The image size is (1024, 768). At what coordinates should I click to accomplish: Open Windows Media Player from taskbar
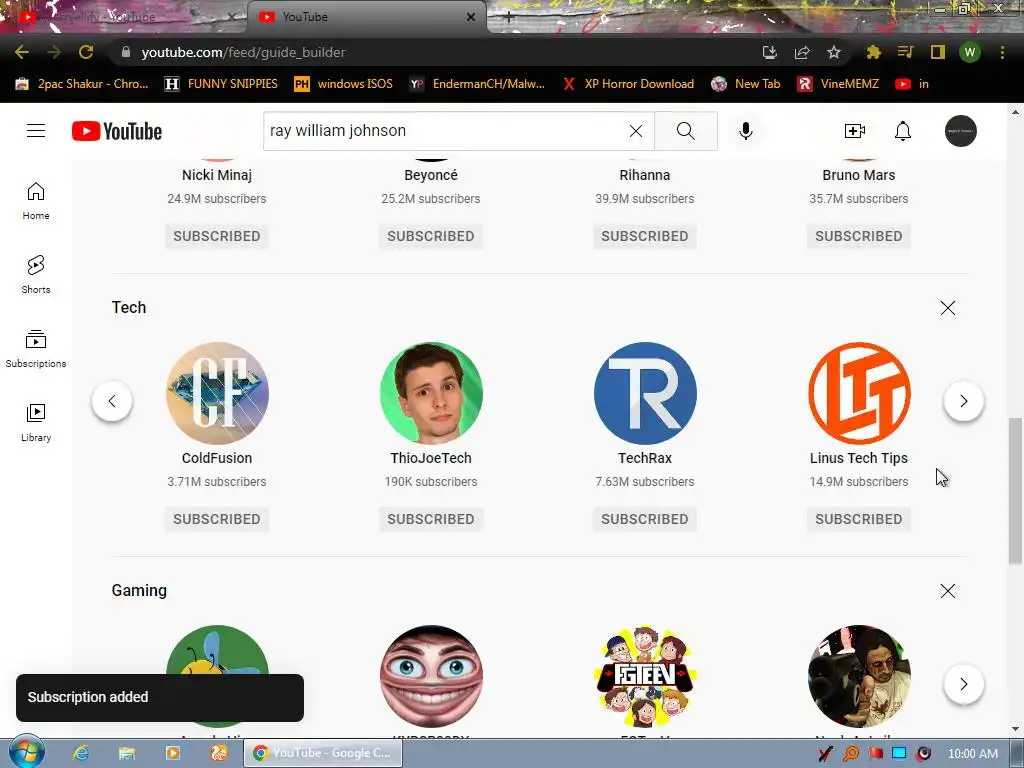point(173,753)
